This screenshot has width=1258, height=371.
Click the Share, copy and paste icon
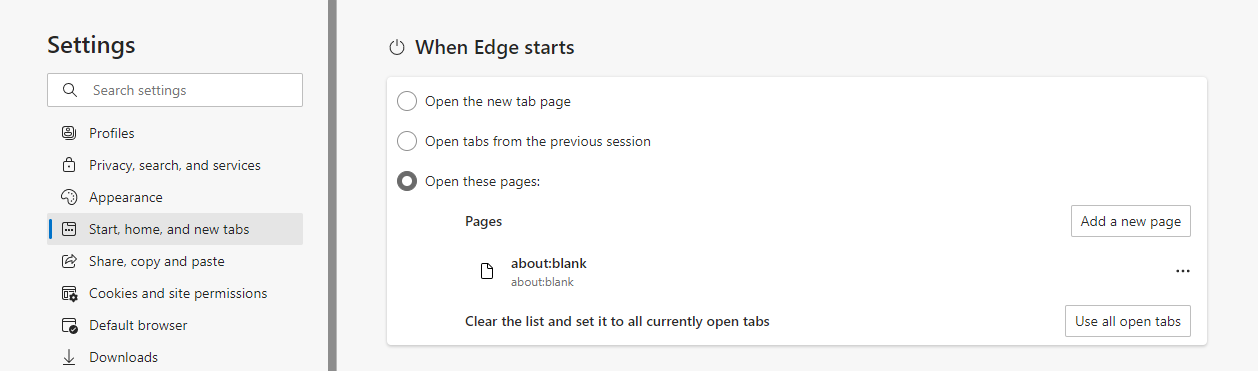(69, 261)
